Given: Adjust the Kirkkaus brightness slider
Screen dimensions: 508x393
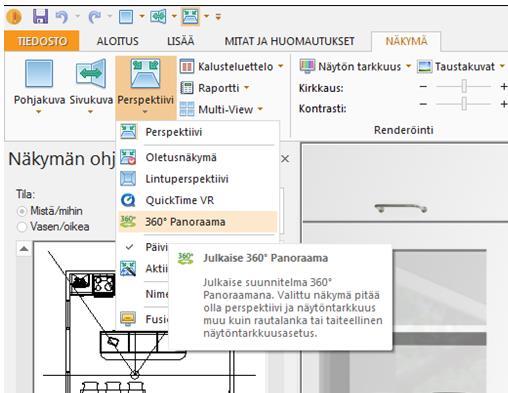Looking at the screenshot, I should click(x=464, y=87).
